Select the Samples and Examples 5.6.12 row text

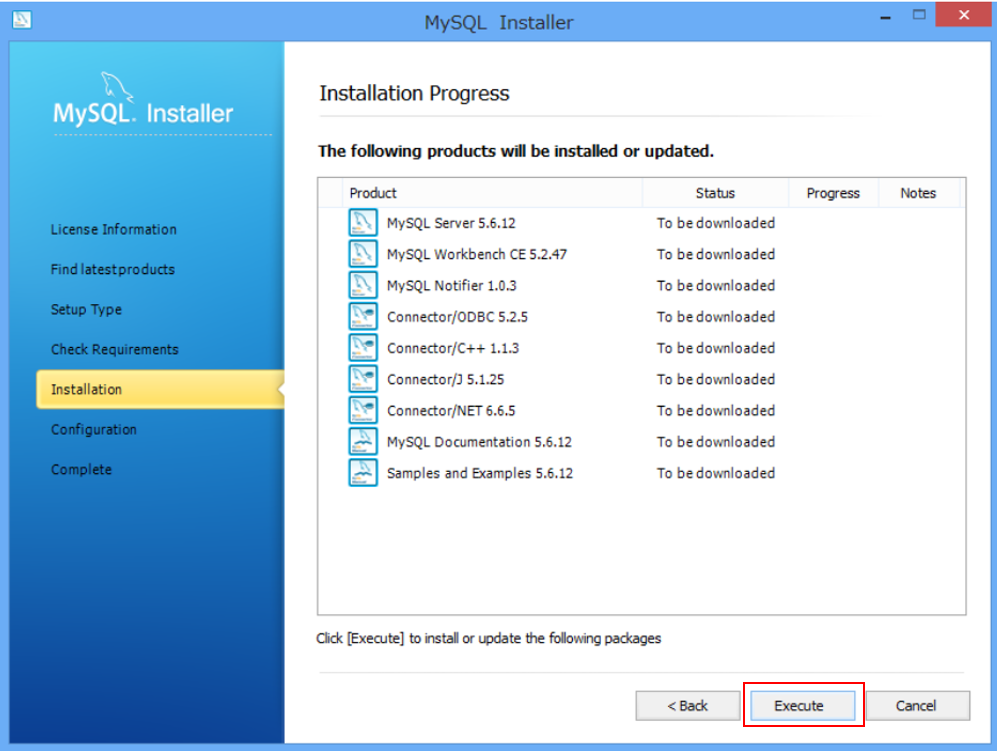tap(479, 472)
